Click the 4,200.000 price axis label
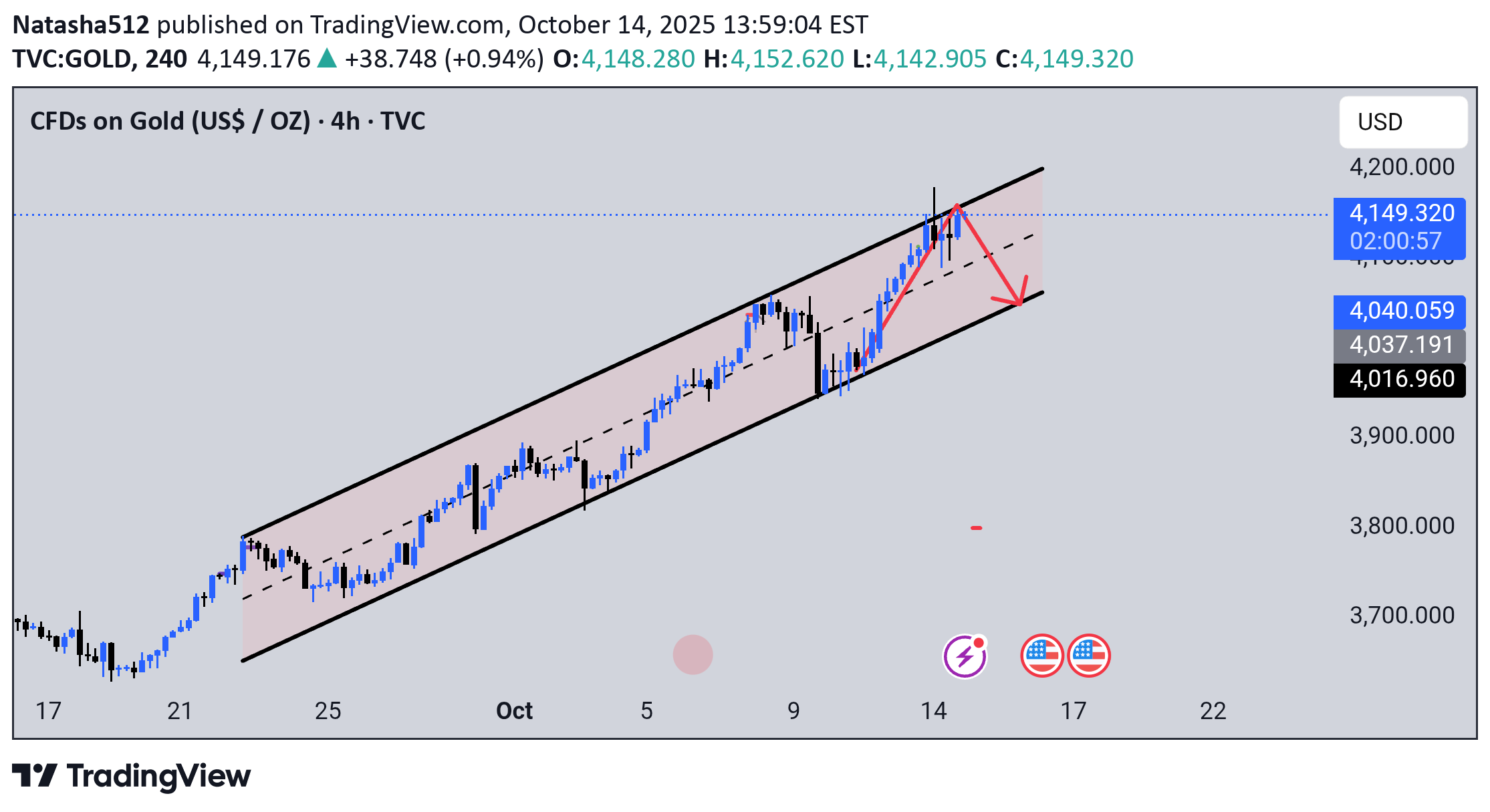The width and height of the screenshot is (1490, 812). (x=1401, y=166)
